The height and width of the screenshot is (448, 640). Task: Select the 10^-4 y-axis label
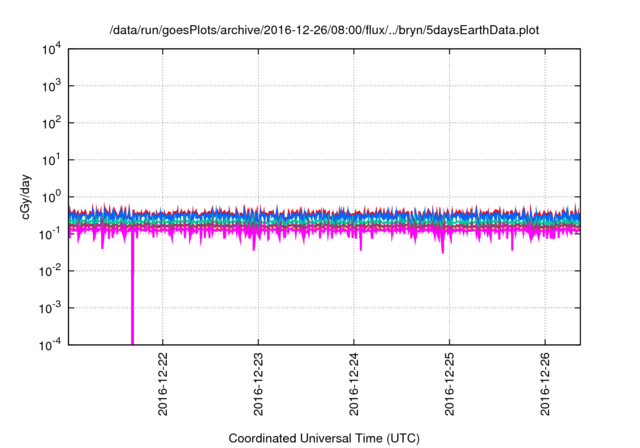(x=50, y=345)
